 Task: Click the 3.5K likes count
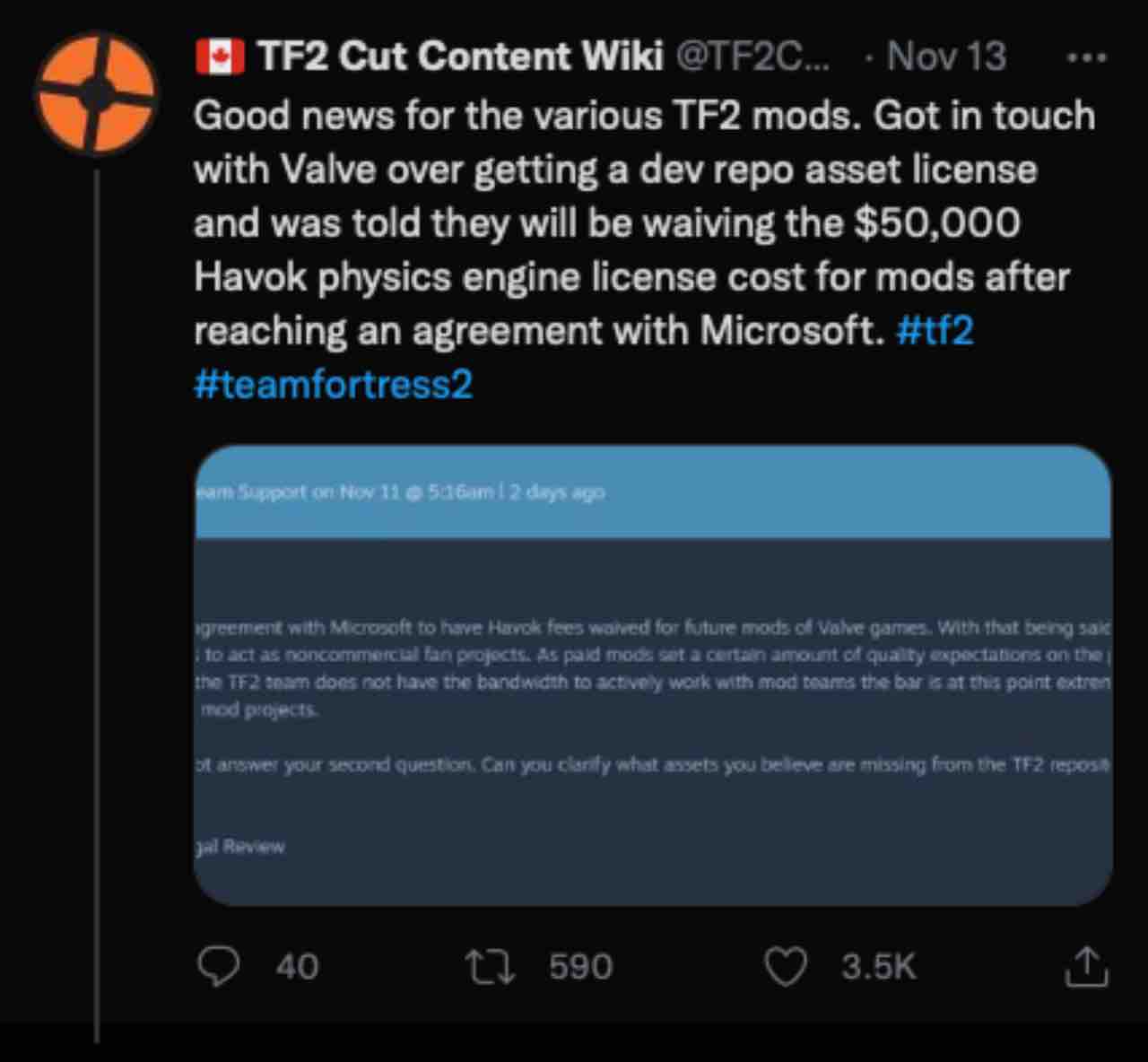click(x=878, y=966)
